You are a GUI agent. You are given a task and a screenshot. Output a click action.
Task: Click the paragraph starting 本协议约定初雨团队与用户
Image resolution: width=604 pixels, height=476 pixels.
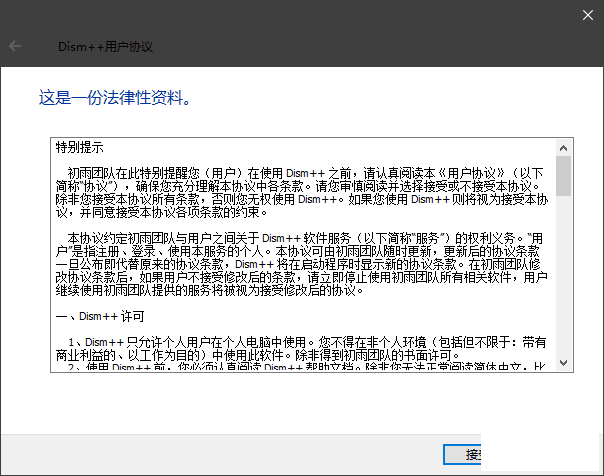tap(302, 264)
